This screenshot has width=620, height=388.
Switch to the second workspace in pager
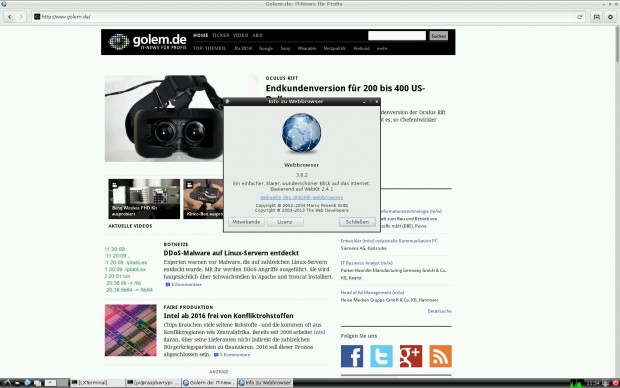pos(62,382)
